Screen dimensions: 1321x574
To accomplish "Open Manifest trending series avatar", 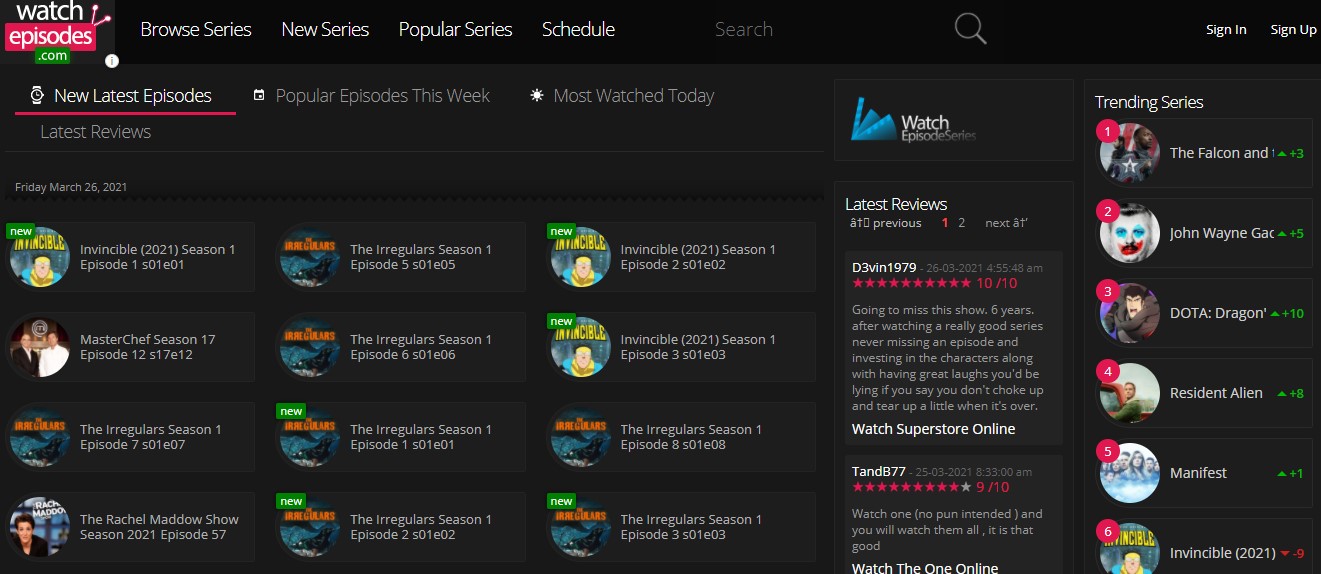I will tap(1130, 473).
